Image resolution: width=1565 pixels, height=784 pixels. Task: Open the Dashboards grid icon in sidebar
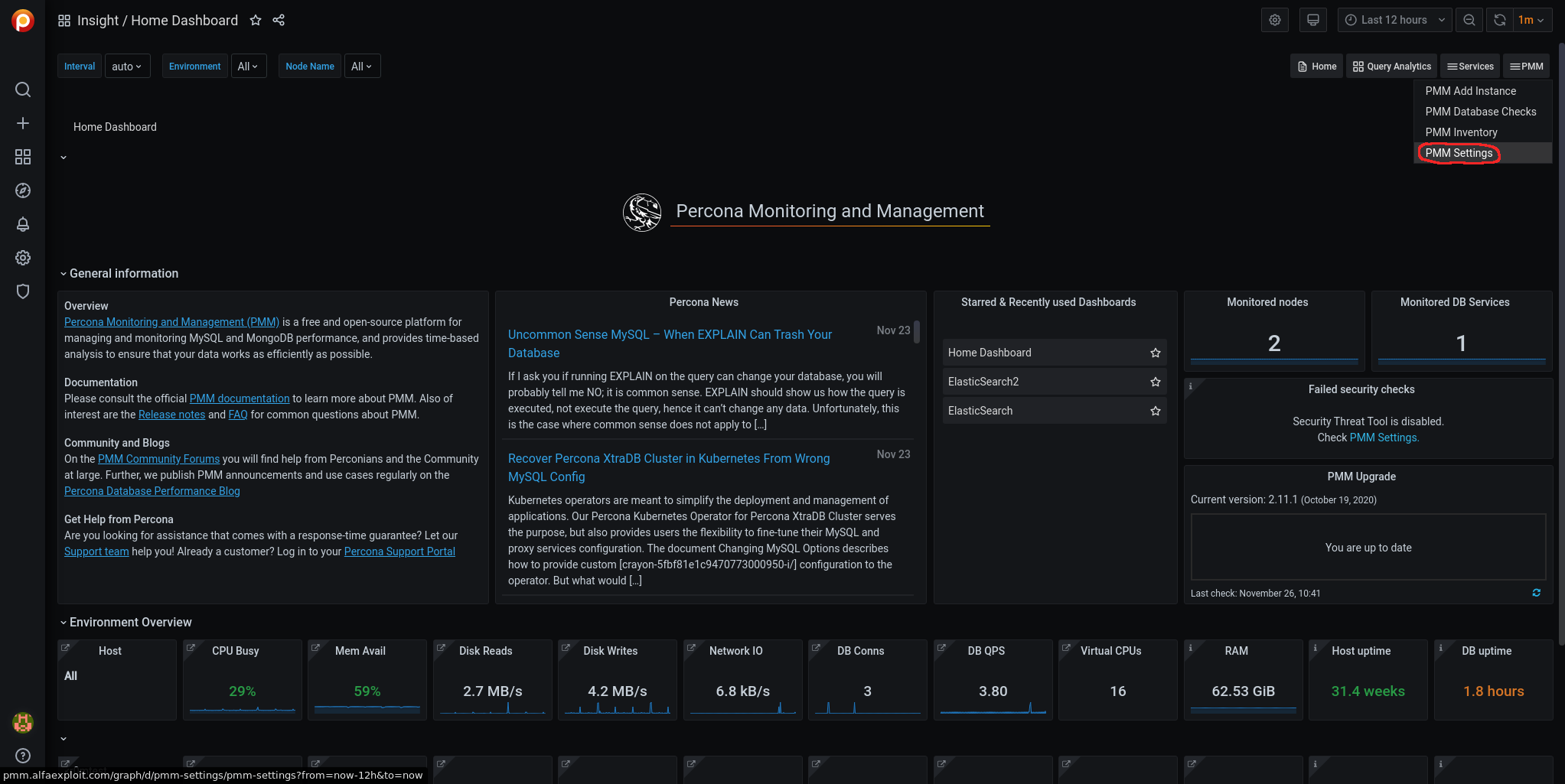(23, 157)
